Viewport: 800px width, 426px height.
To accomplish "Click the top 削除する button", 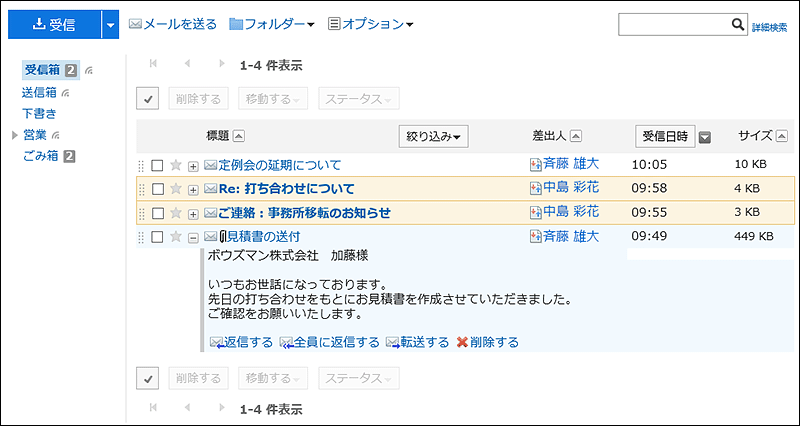I will pos(198,98).
